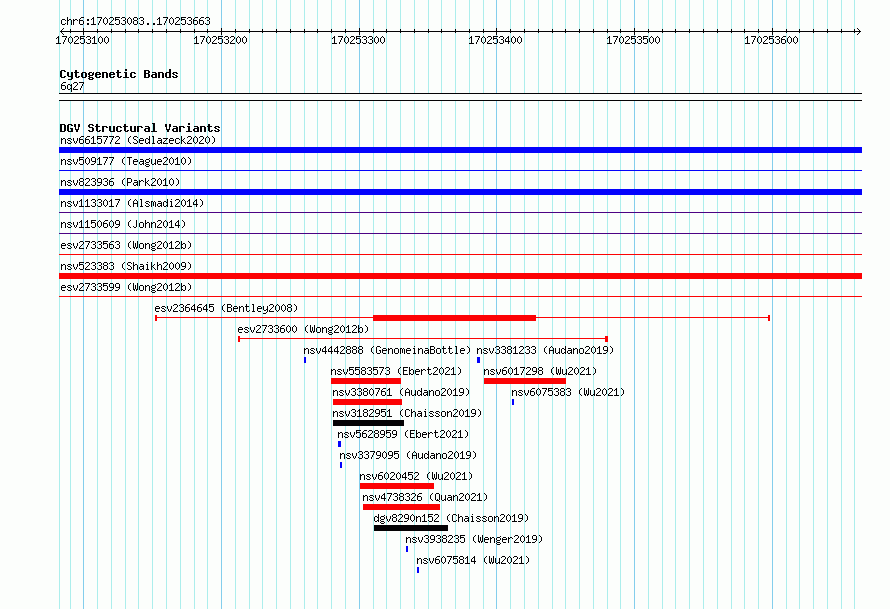Click the 170253200 ruler position label

pos(220,40)
